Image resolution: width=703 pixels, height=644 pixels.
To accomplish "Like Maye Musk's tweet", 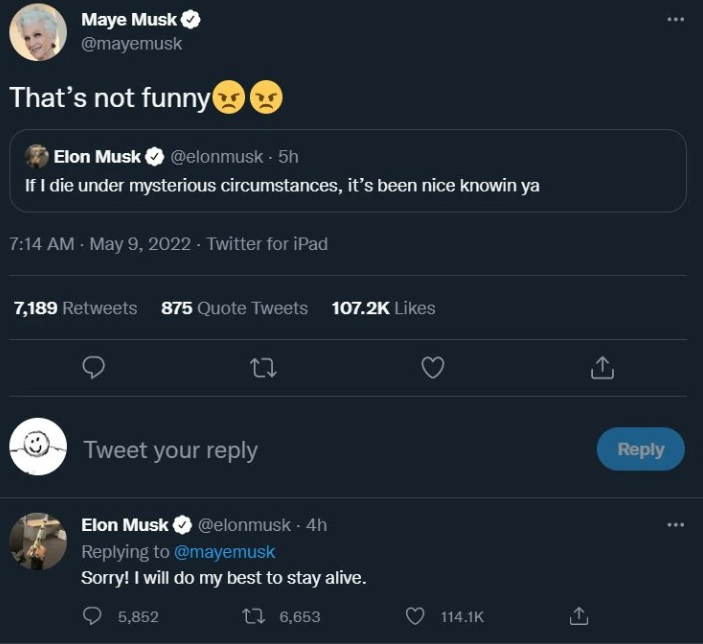I will pos(432,369).
